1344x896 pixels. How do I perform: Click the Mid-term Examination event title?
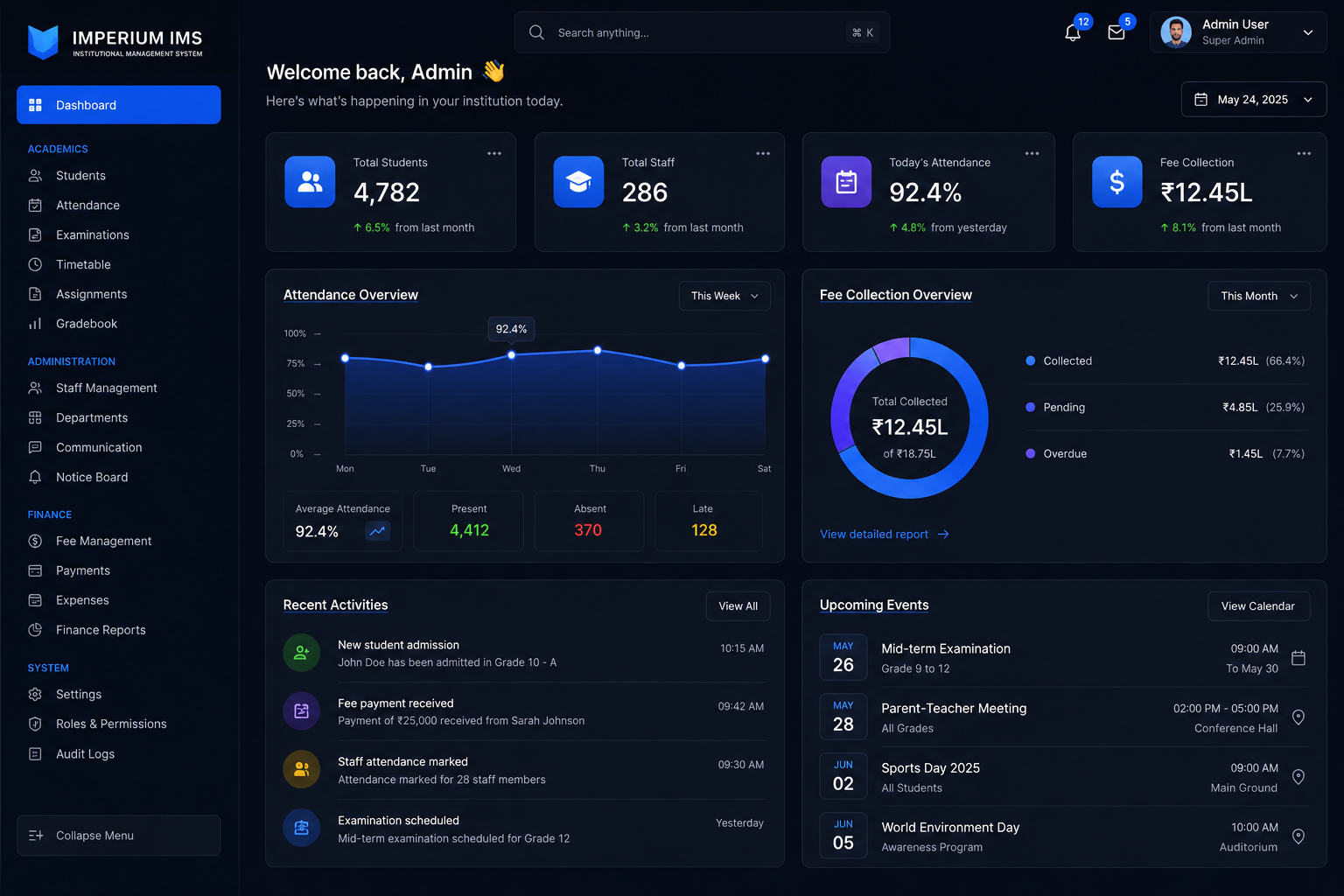click(946, 648)
